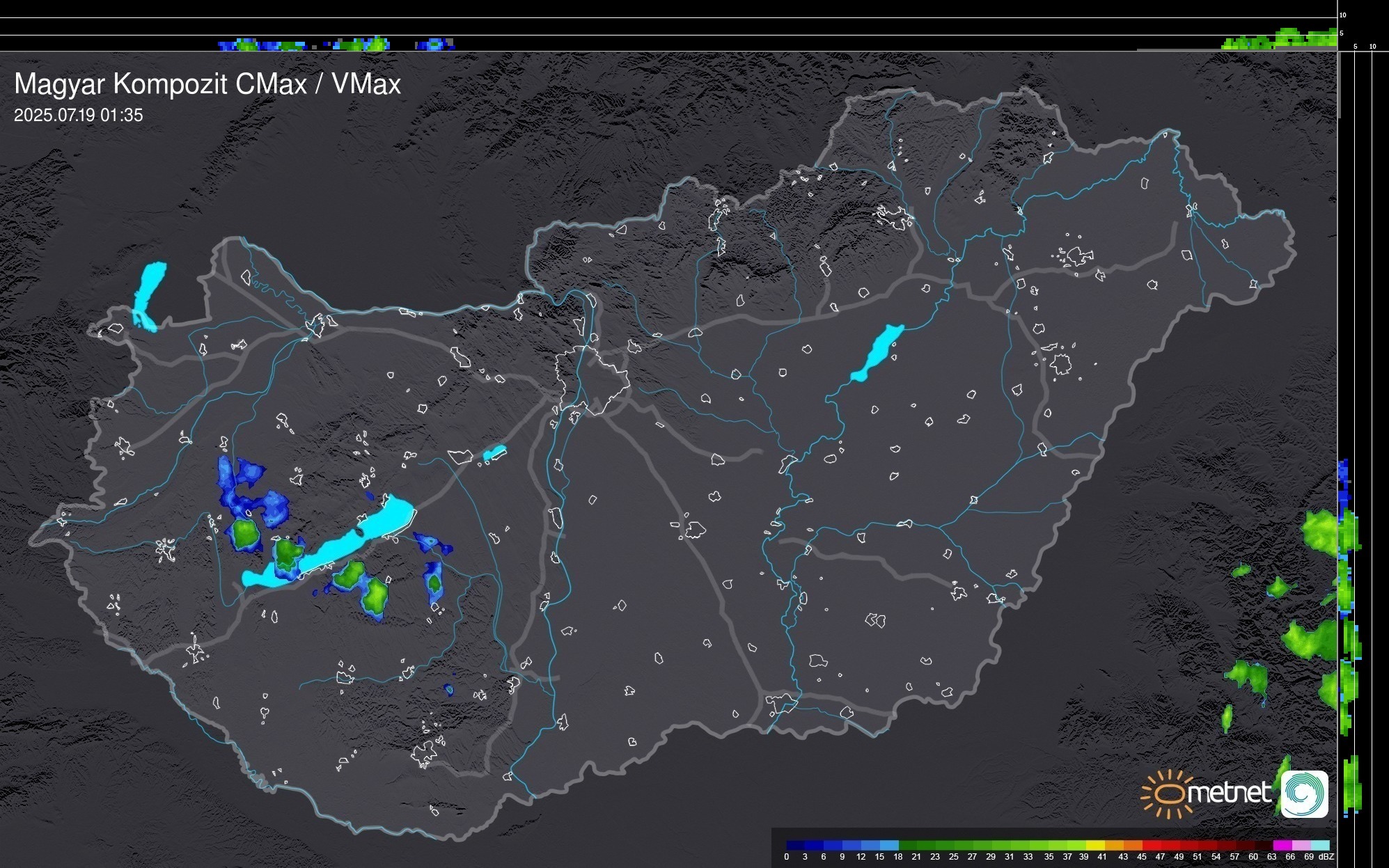Click the dBZ unit label on legend
This screenshot has width=1389, height=868.
click(1326, 857)
